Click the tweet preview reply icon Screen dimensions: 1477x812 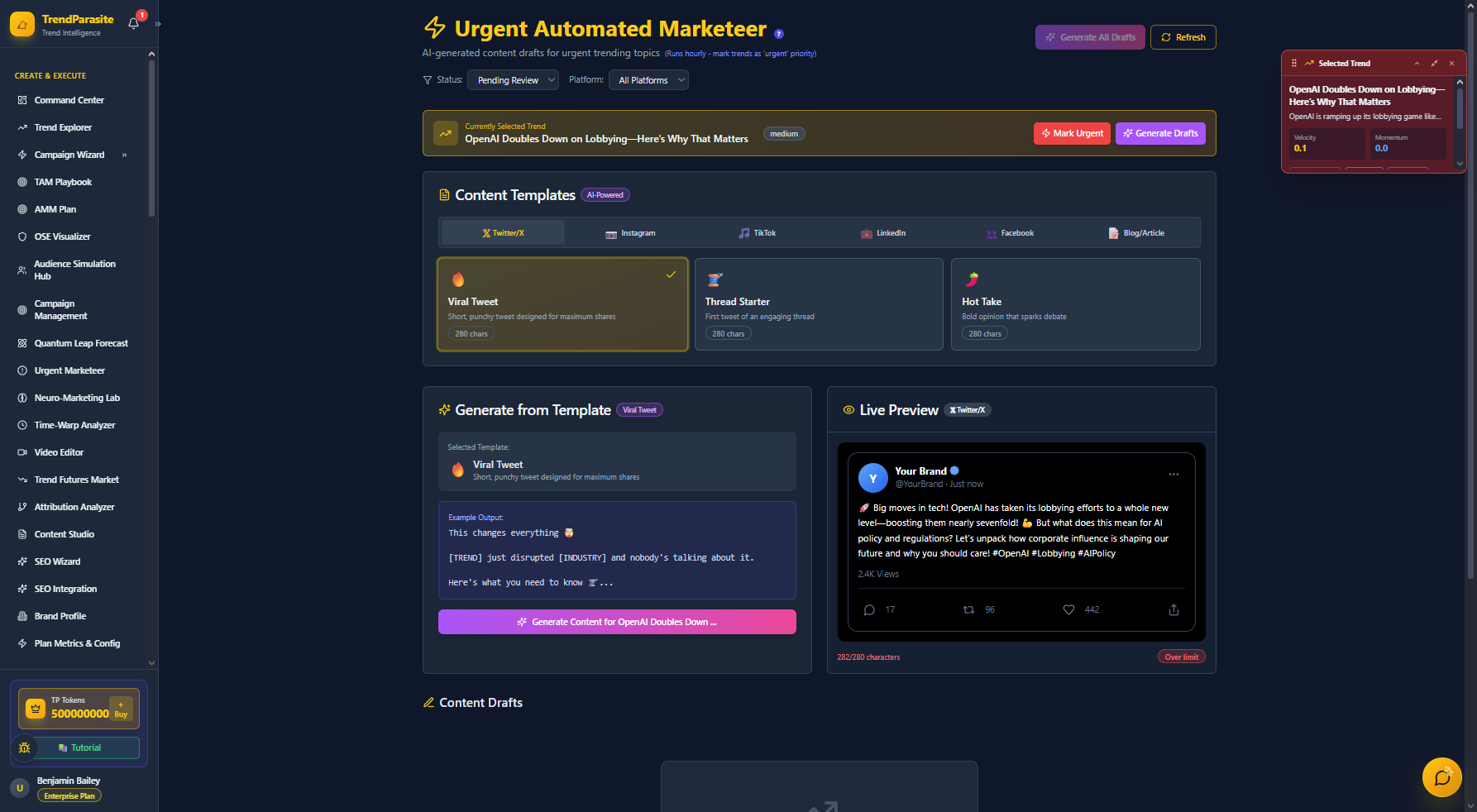click(869, 610)
